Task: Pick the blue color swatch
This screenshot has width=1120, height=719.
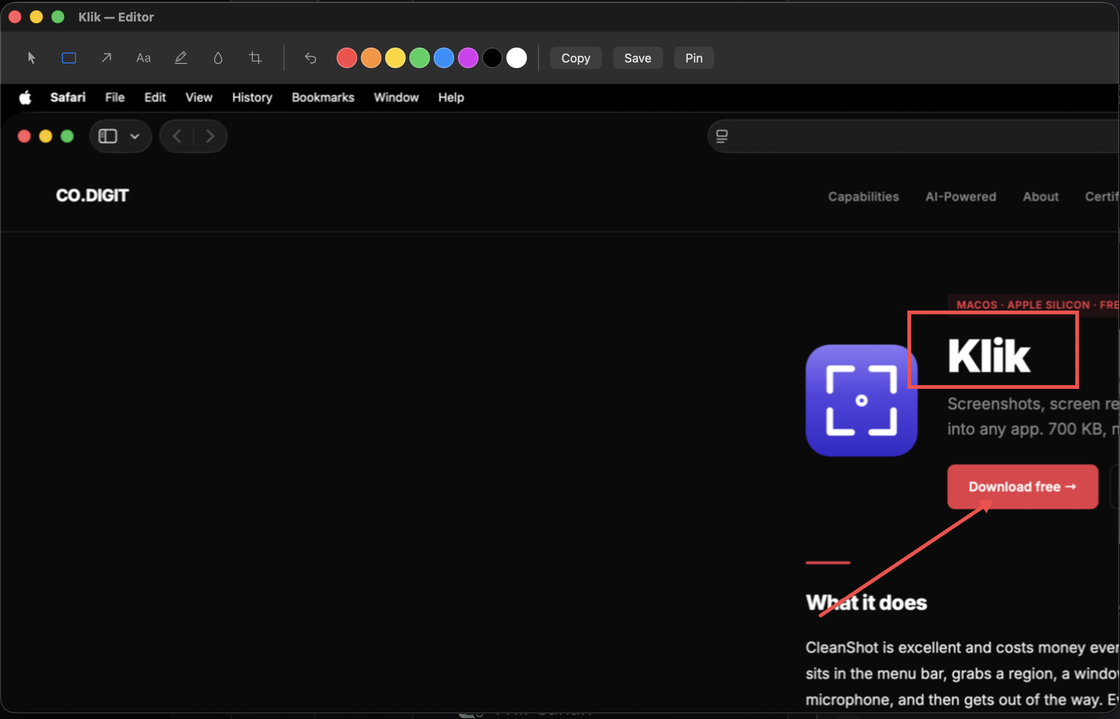Action: (x=444, y=58)
